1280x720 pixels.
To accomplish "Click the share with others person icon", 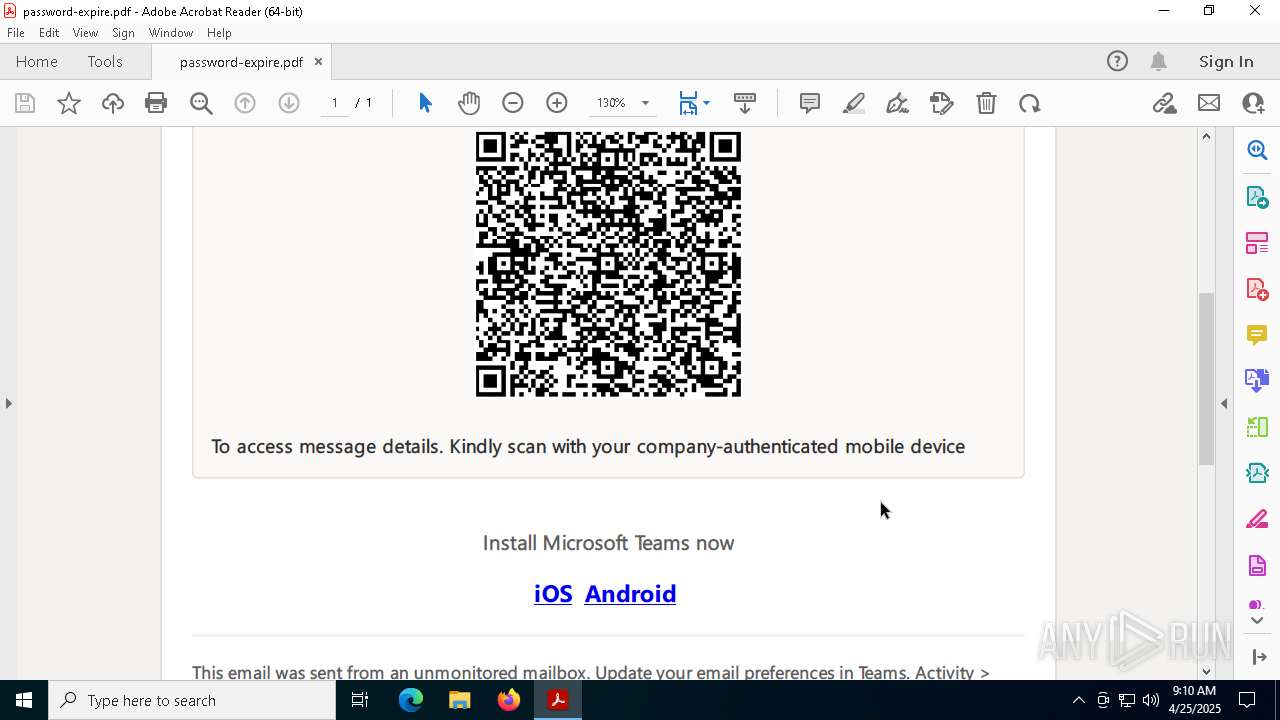I will pyautogui.click(x=1253, y=103).
